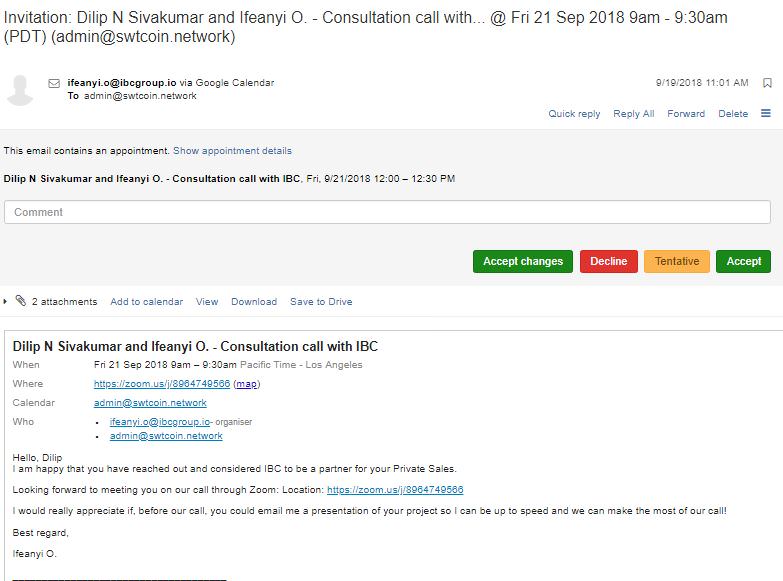Forward this email

point(686,114)
